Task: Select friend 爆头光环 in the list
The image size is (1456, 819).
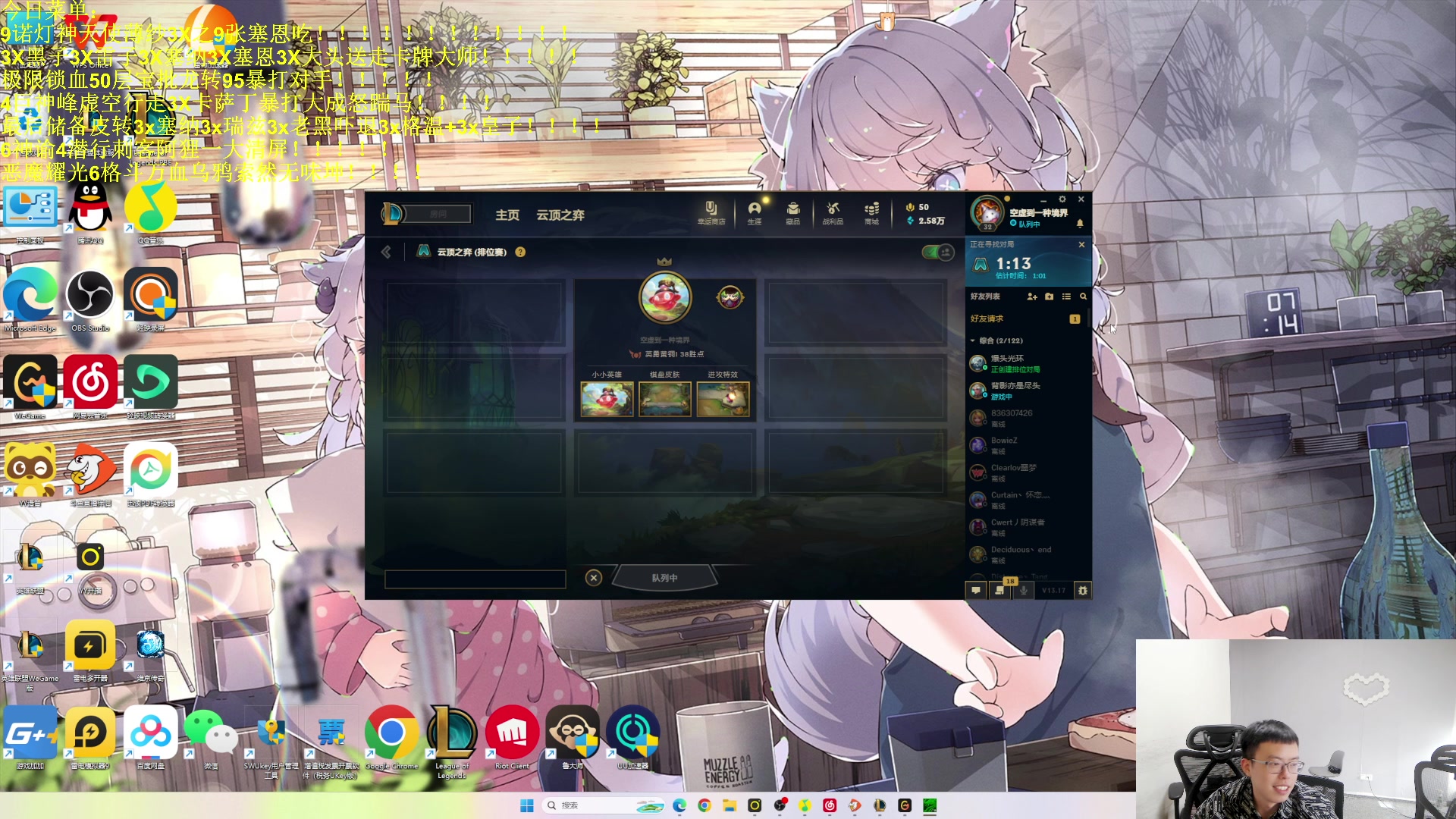Action: pyautogui.click(x=1027, y=363)
